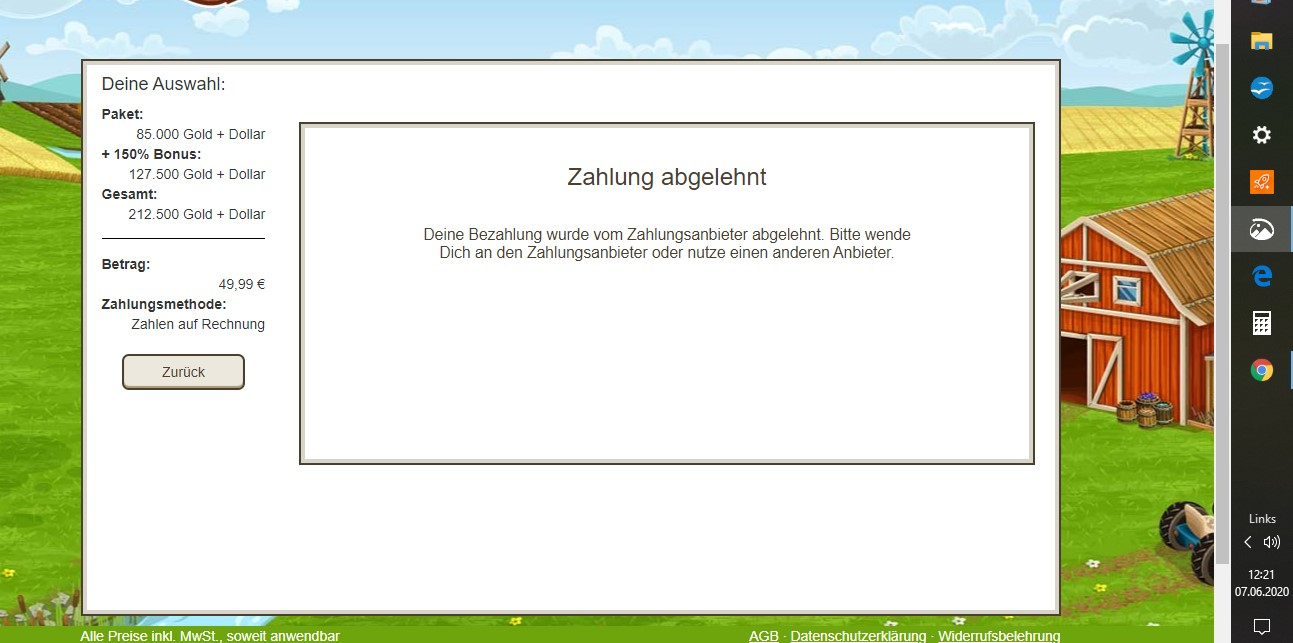Open the blue seagull app in taskbar
Image resolution: width=1293 pixels, height=643 pixels.
(x=1262, y=88)
